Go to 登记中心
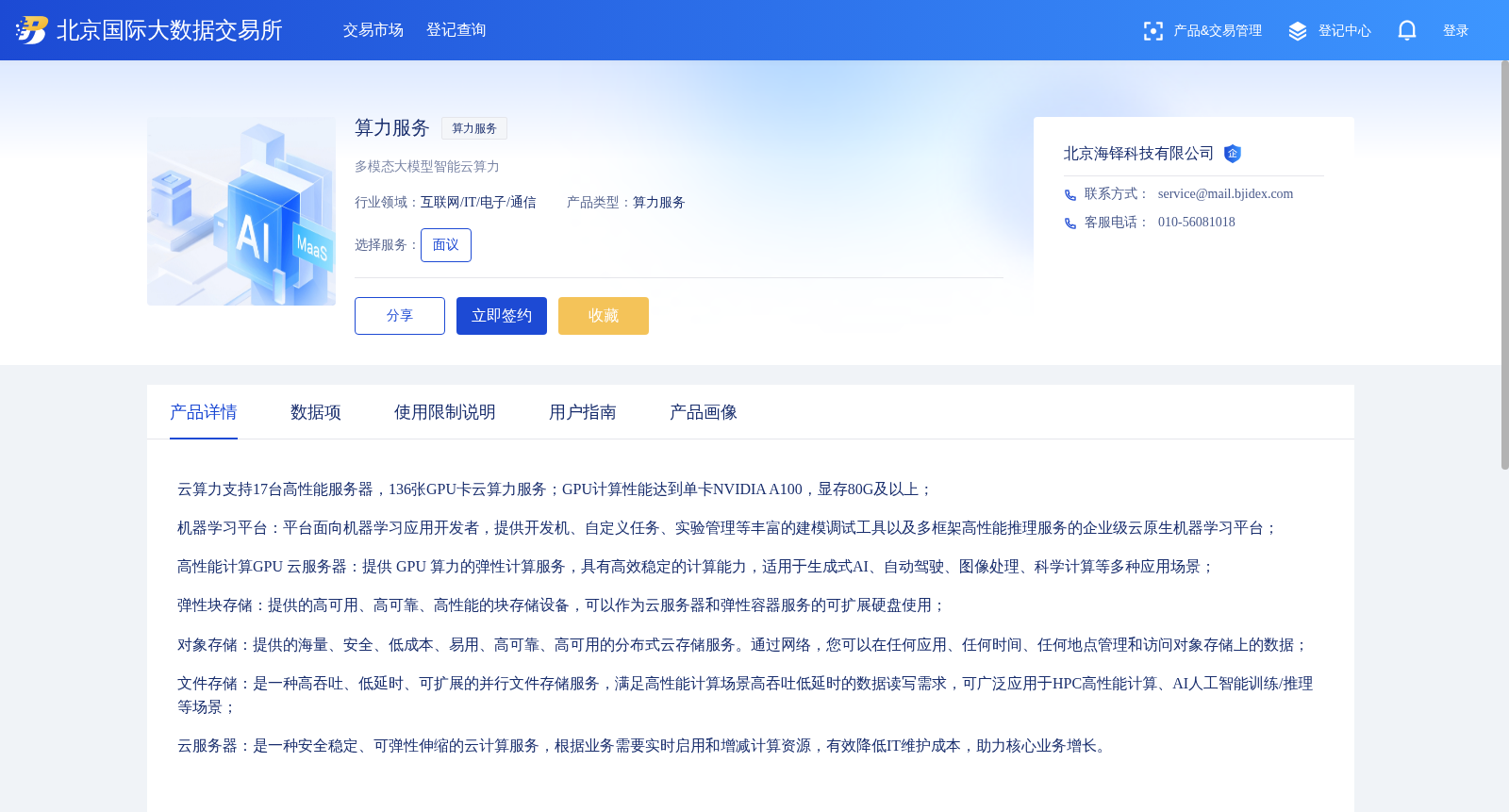 click(x=1345, y=31)
